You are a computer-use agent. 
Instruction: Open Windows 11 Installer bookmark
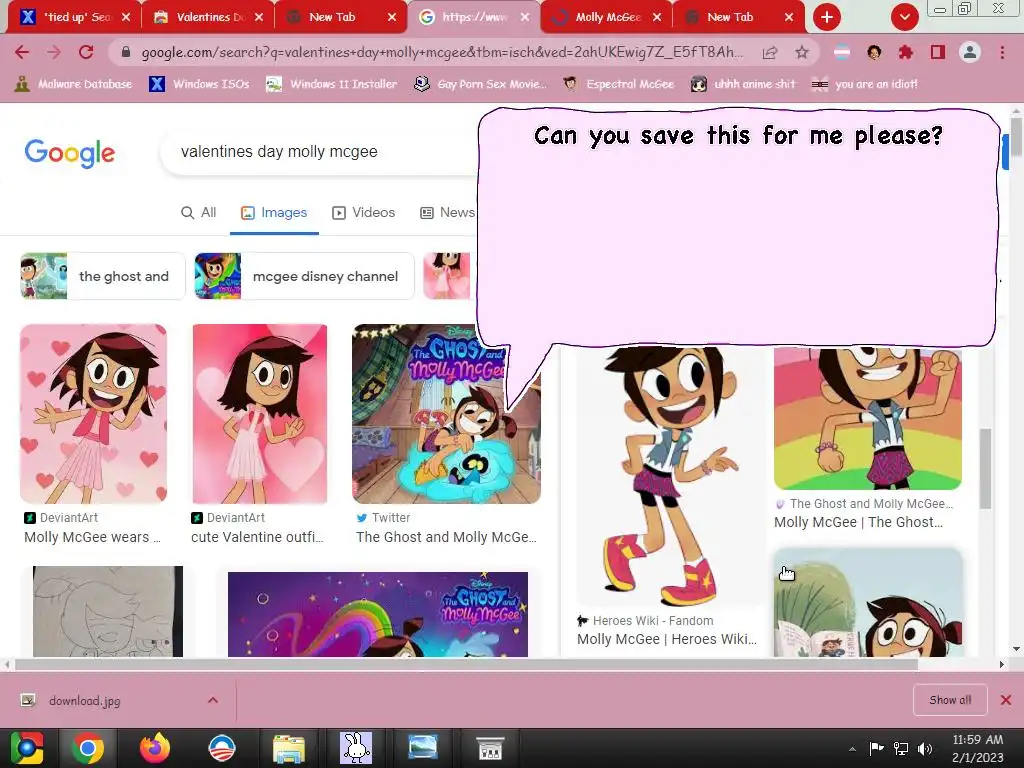tap(332, 84)
